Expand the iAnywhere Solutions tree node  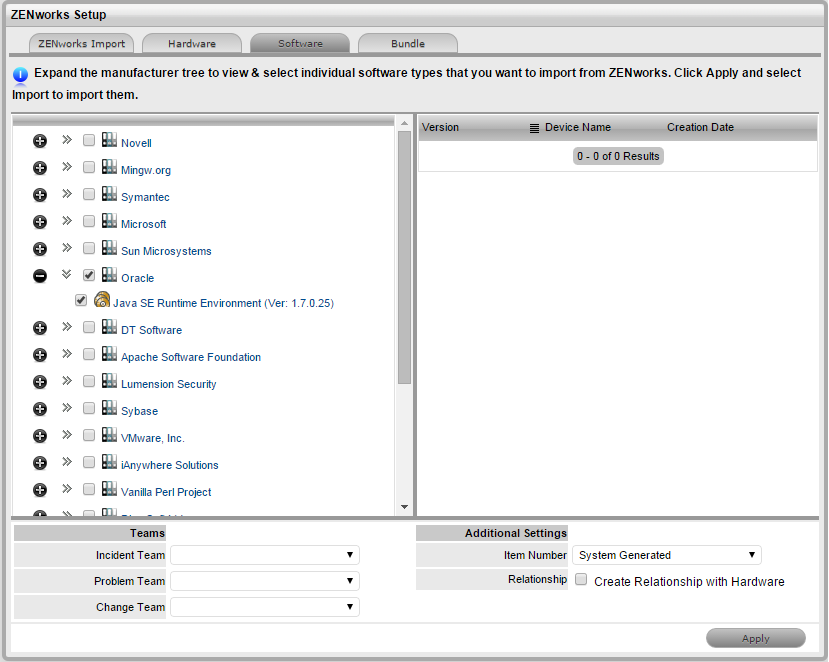40,463
